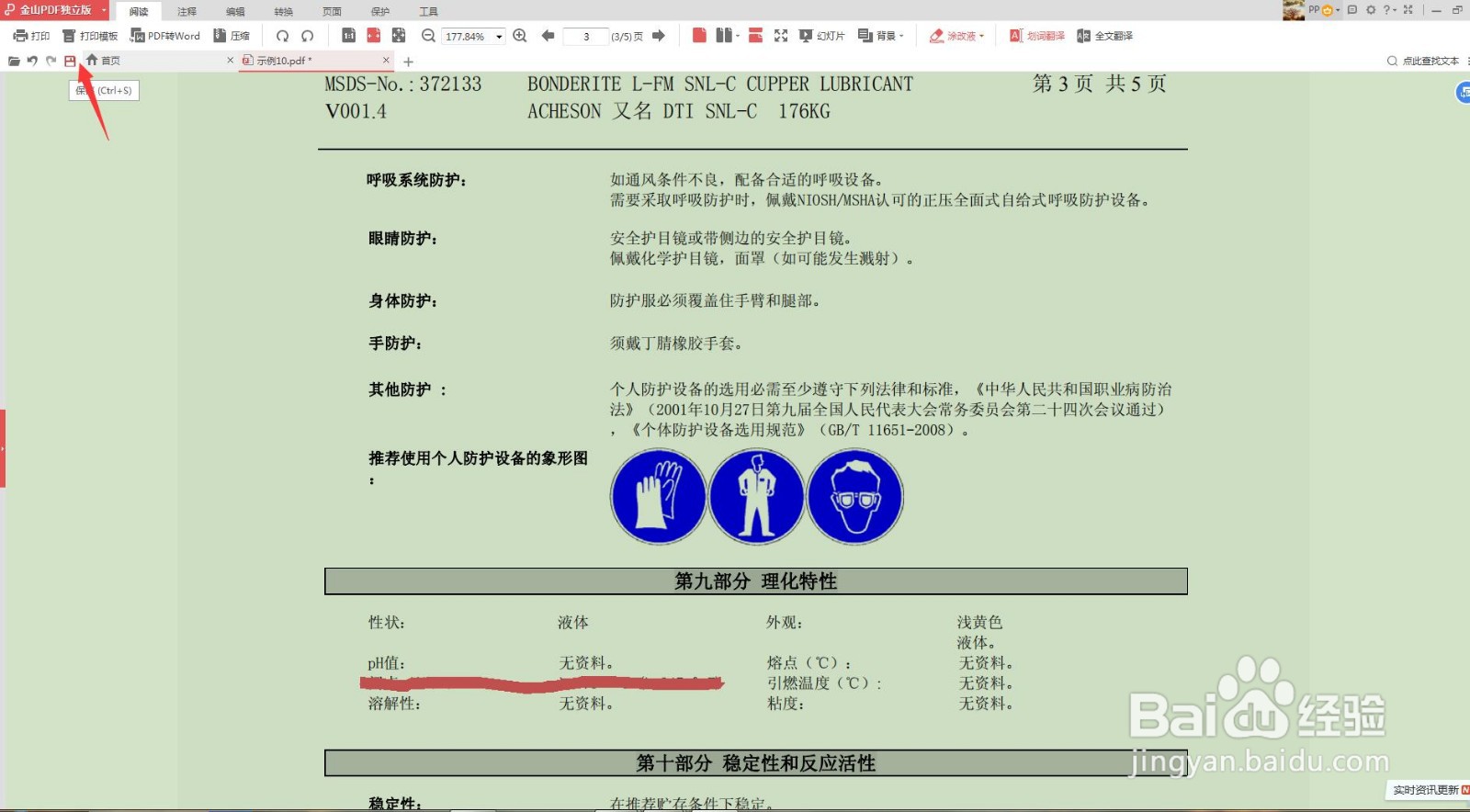Click the 打印 print button

point(31,36)
